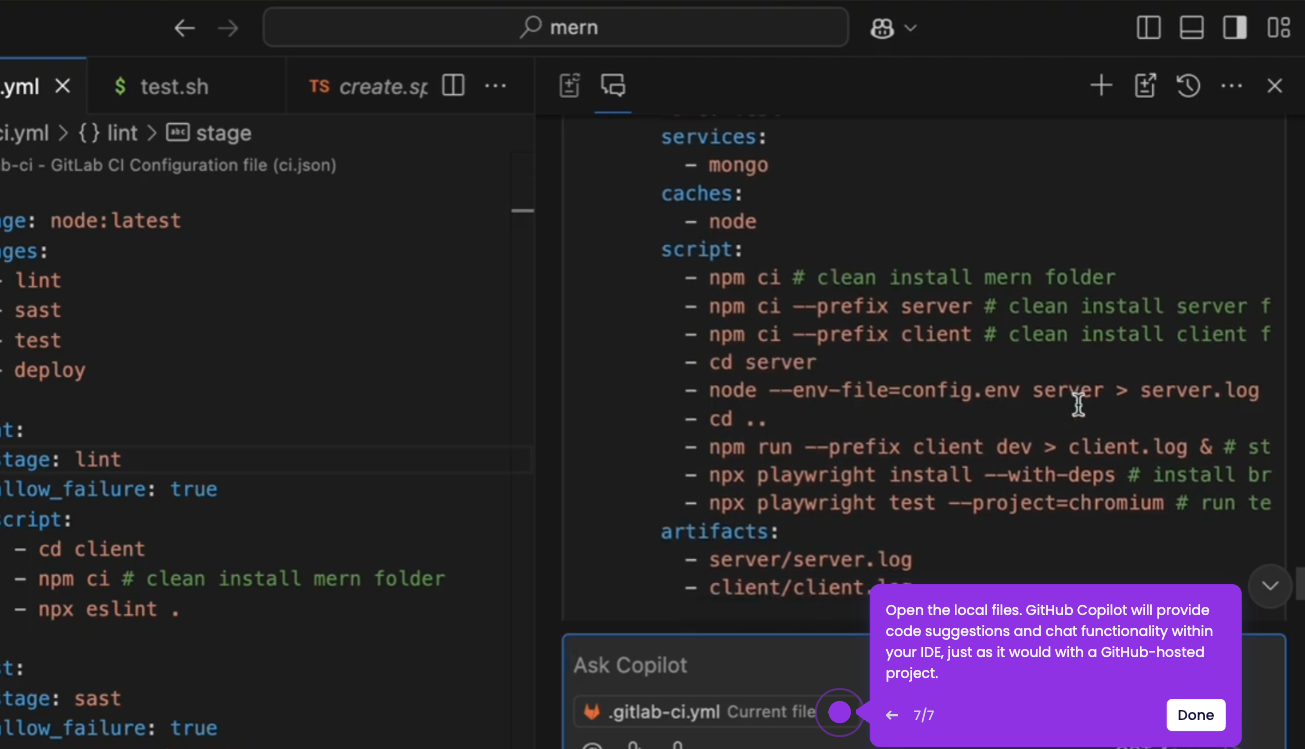Image resolution: width=1305 pixels, height=749 pixels.
Task: Open the Copilot Edits icon in the chat panel header
Action: coord(570,86)
